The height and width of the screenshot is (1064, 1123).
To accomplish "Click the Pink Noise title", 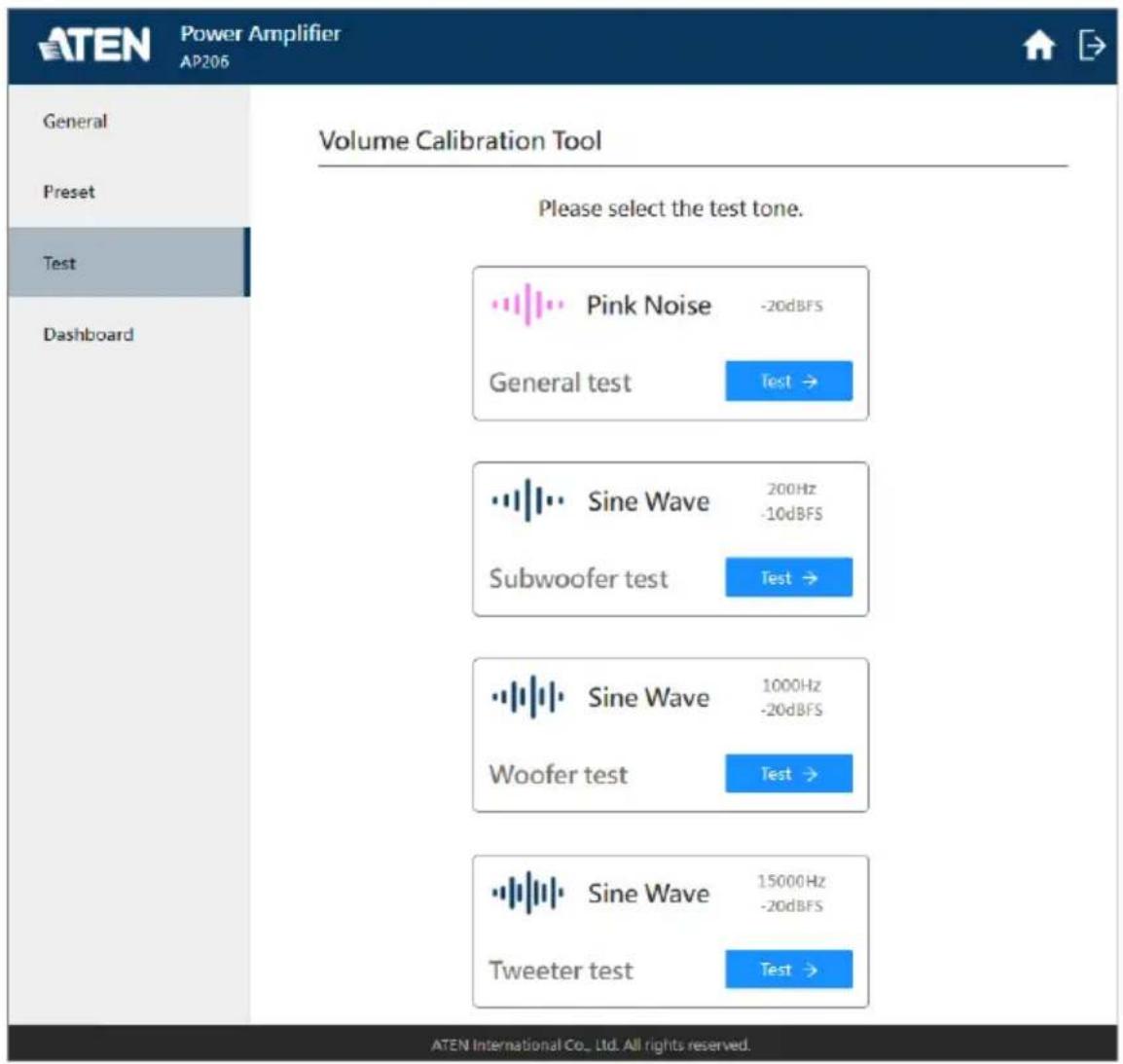I will pyautogui.click(x=649, y=306).
